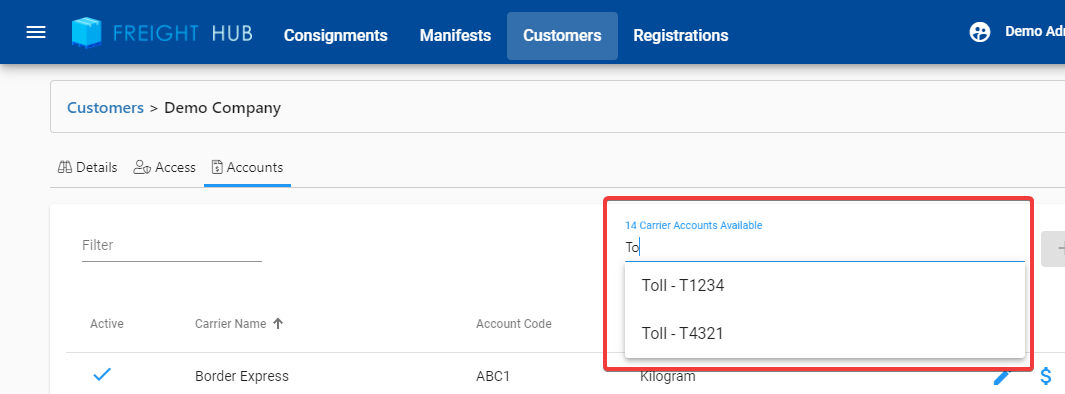Screen dimensions: 1065x394
Task: Sort by the Account Code column header
Action: pos(513,323)
